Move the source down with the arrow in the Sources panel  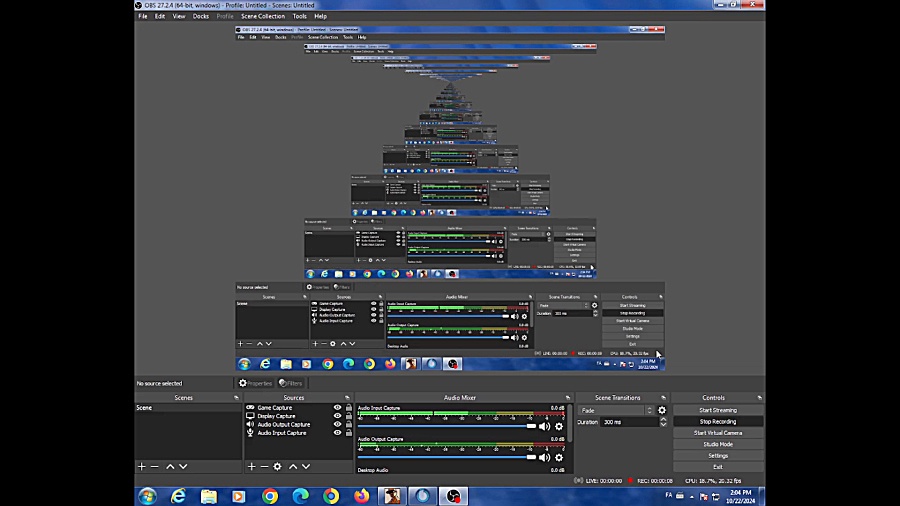tap(306, 466)
